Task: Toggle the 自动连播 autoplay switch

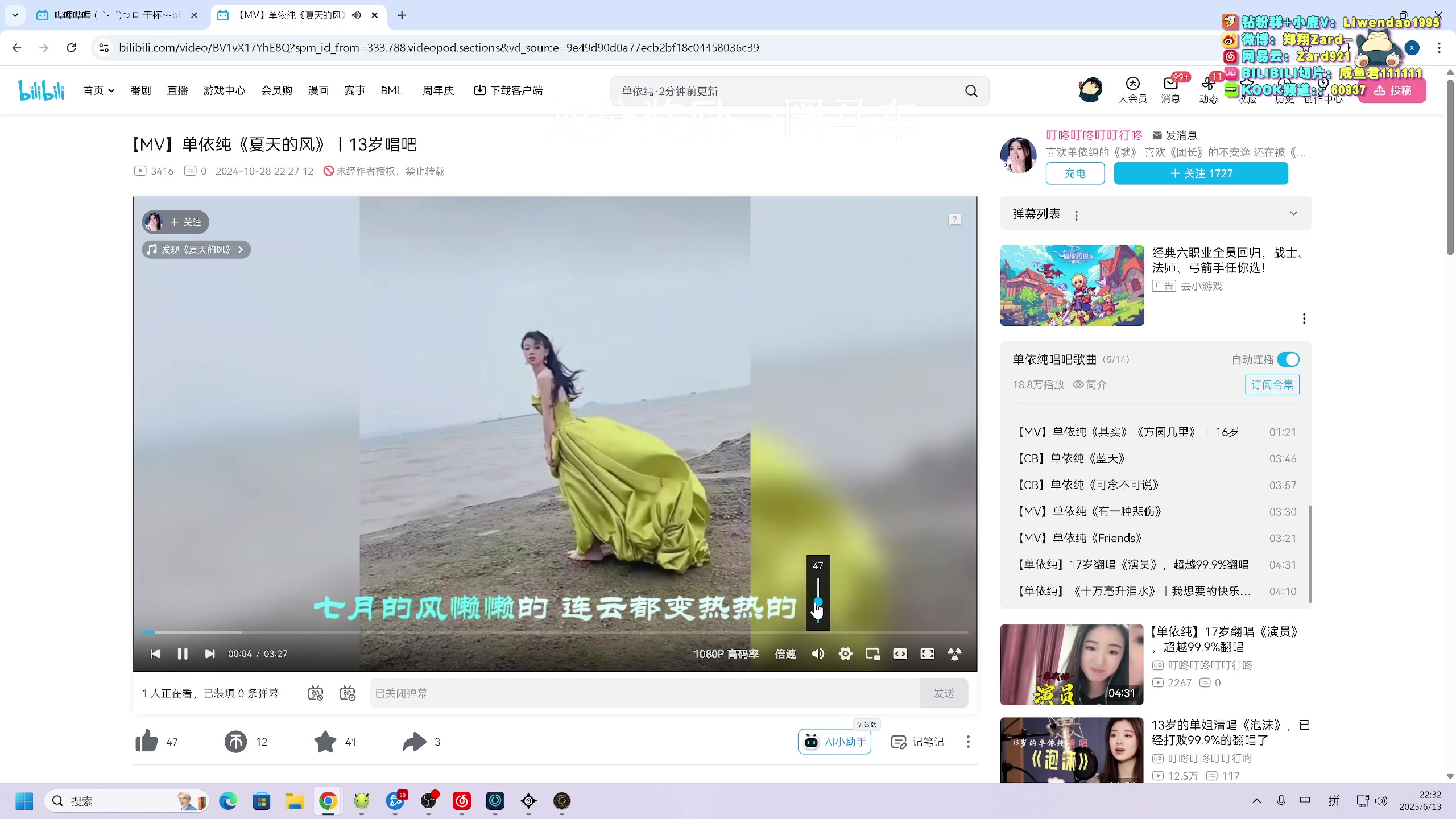Action: coord(1288,359)
